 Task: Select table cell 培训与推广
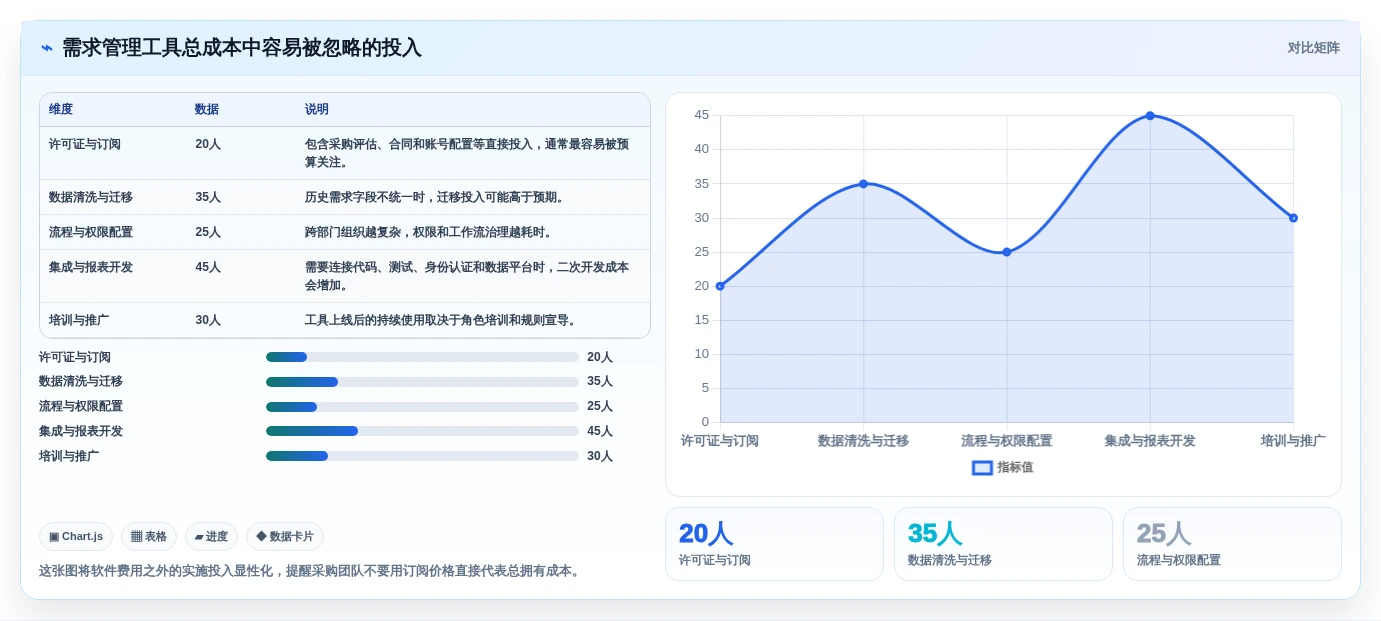(79, 320)
